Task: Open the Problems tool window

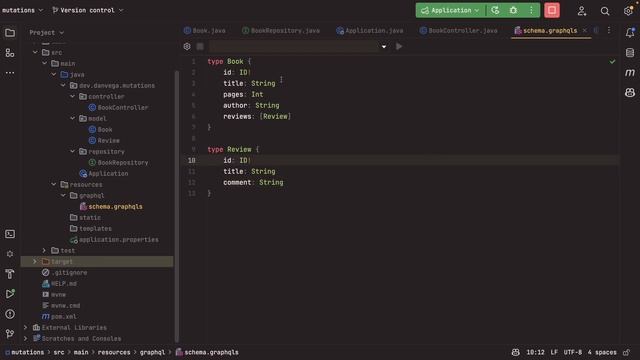Action: tap(10, 314)
